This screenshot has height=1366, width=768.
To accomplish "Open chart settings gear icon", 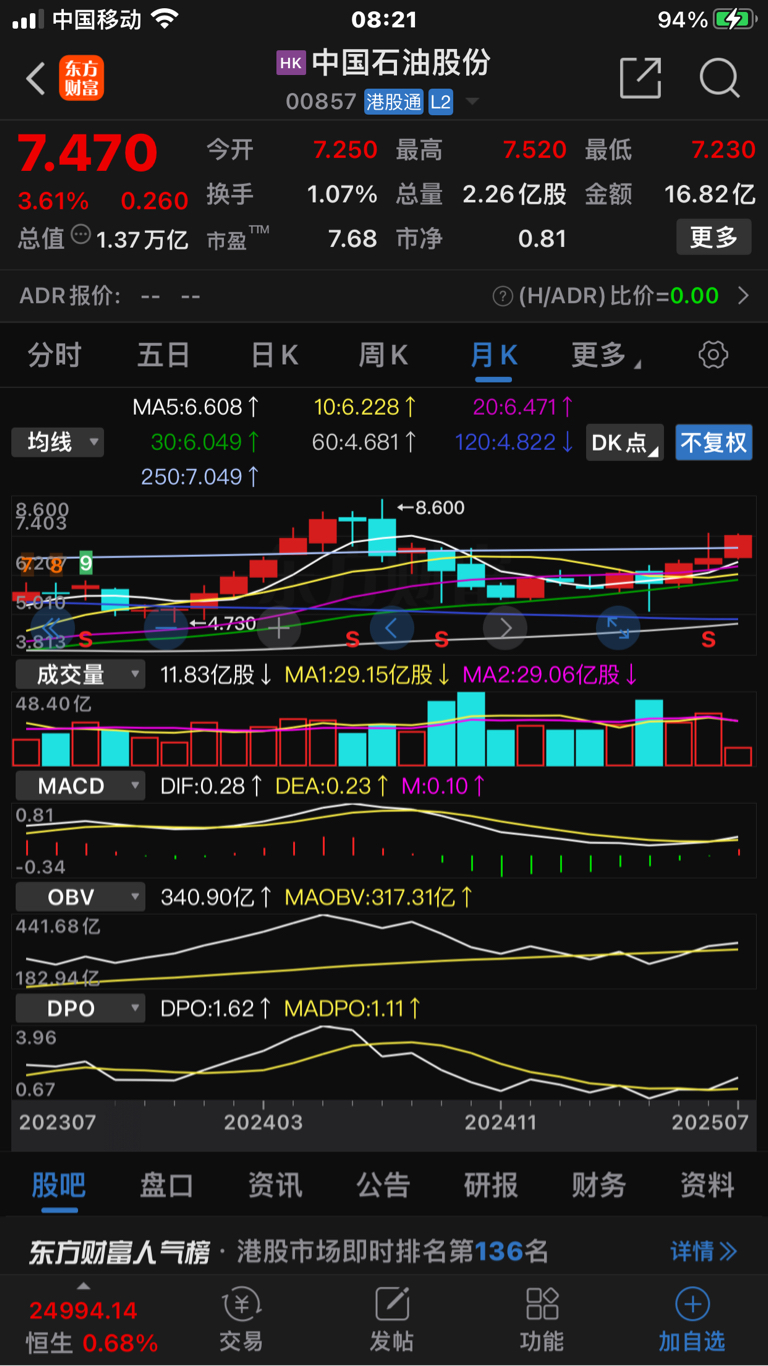I will coord(713,355).
